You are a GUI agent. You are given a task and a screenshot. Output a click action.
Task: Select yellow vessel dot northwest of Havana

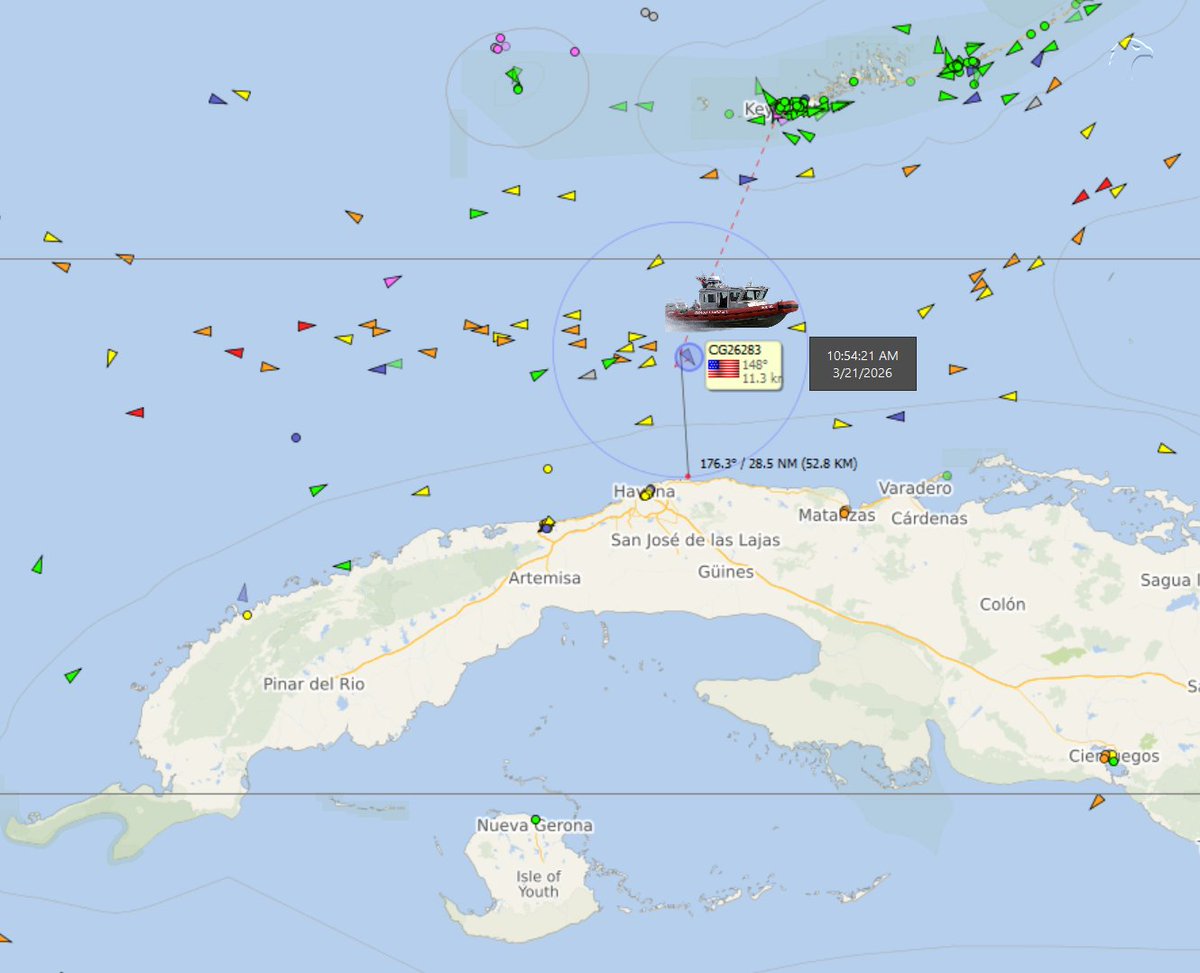tap(547, 468)
